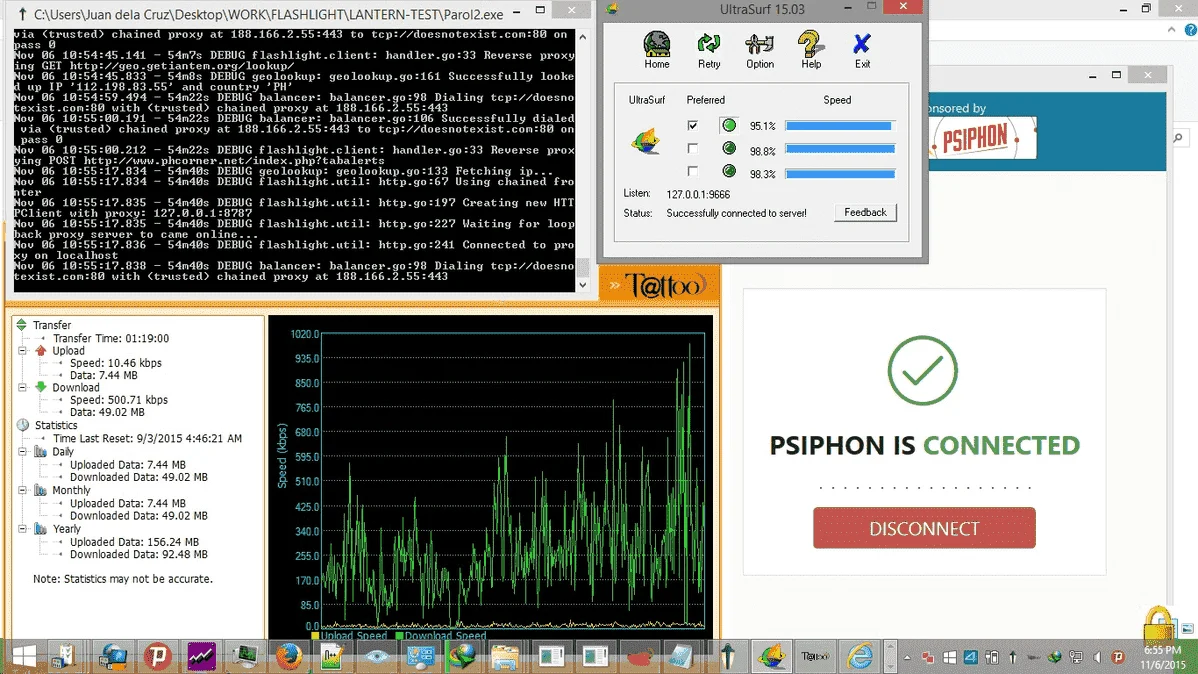
Task: Click the Psiphon DISCONNECT button
Action: coord(924,528)
